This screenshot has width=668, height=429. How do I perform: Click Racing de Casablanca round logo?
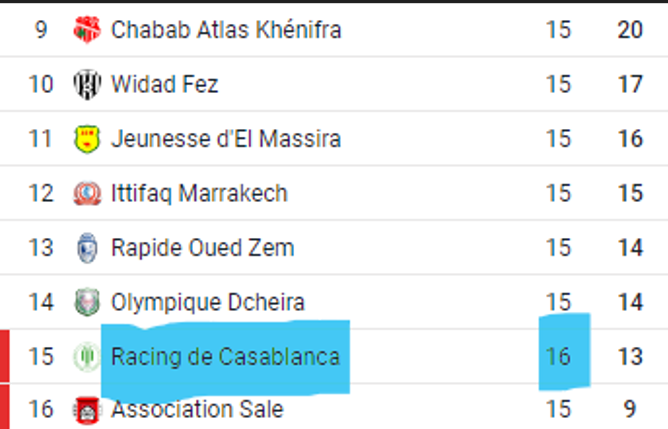pyautogui.click(x=87, y=357)
